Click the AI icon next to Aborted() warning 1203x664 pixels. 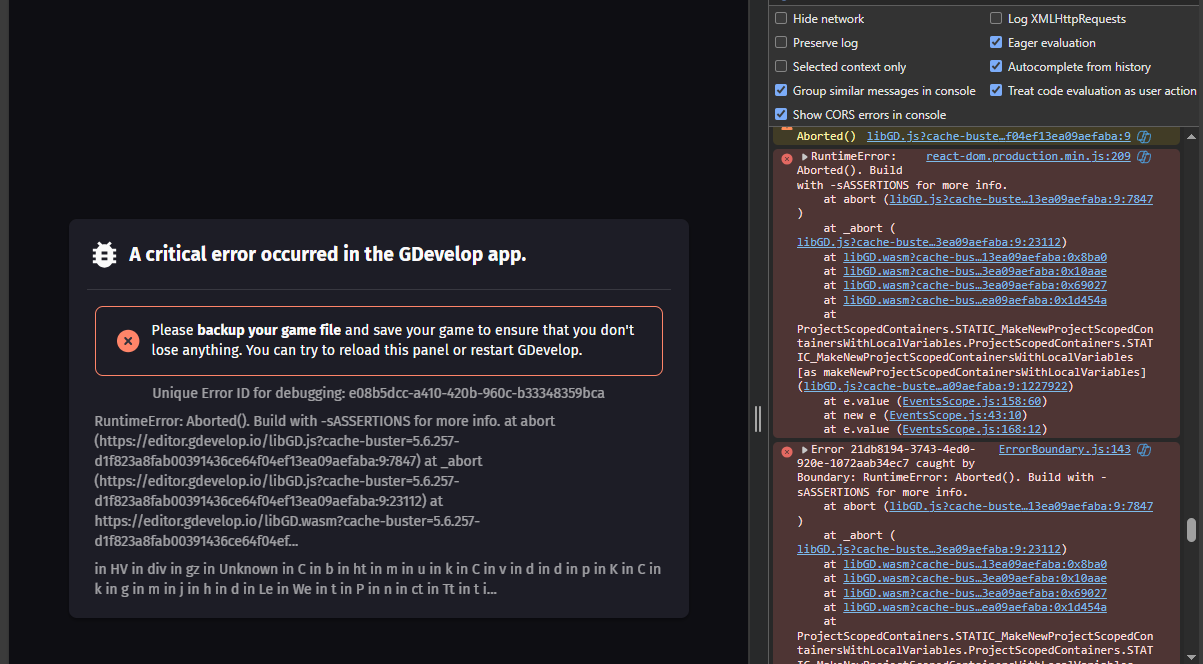coord(1144,136)
